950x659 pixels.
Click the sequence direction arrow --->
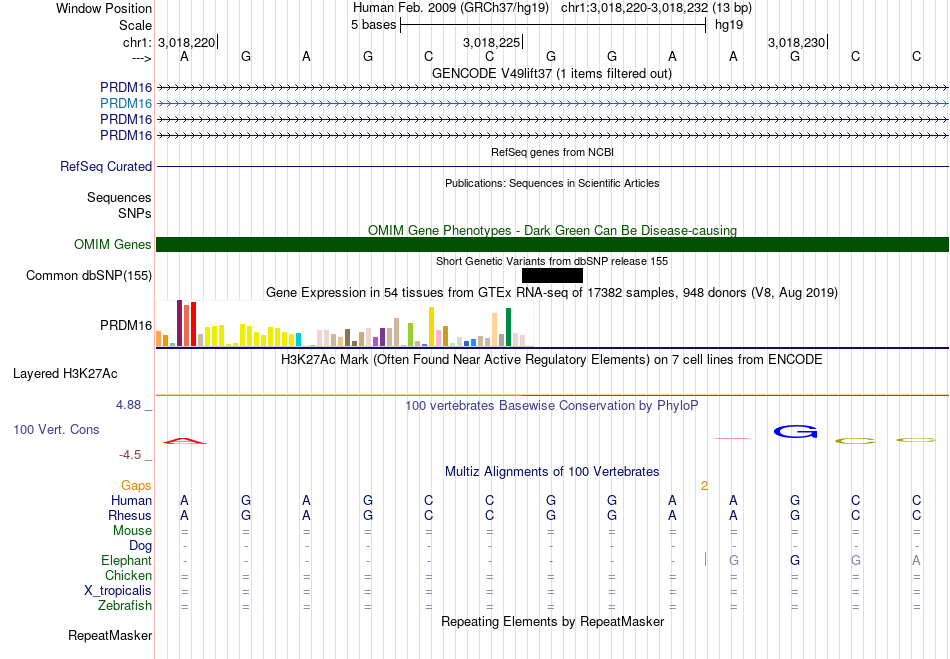pos(141,58)
